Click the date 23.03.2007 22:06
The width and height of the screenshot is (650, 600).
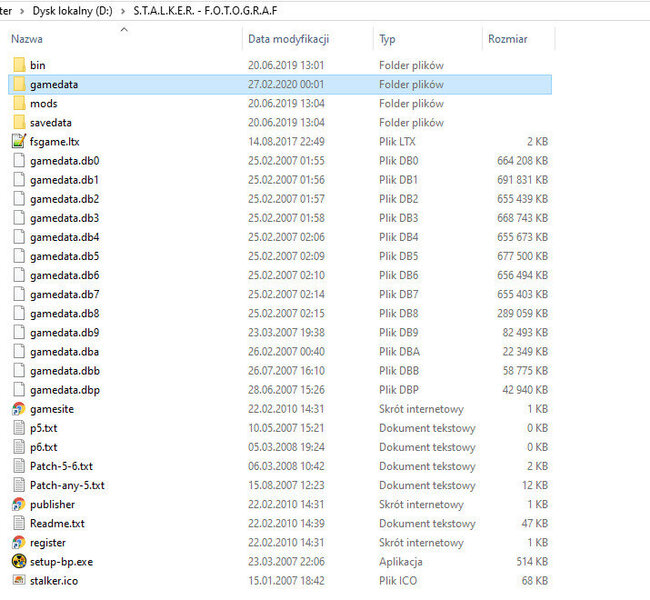pos(286,561)
